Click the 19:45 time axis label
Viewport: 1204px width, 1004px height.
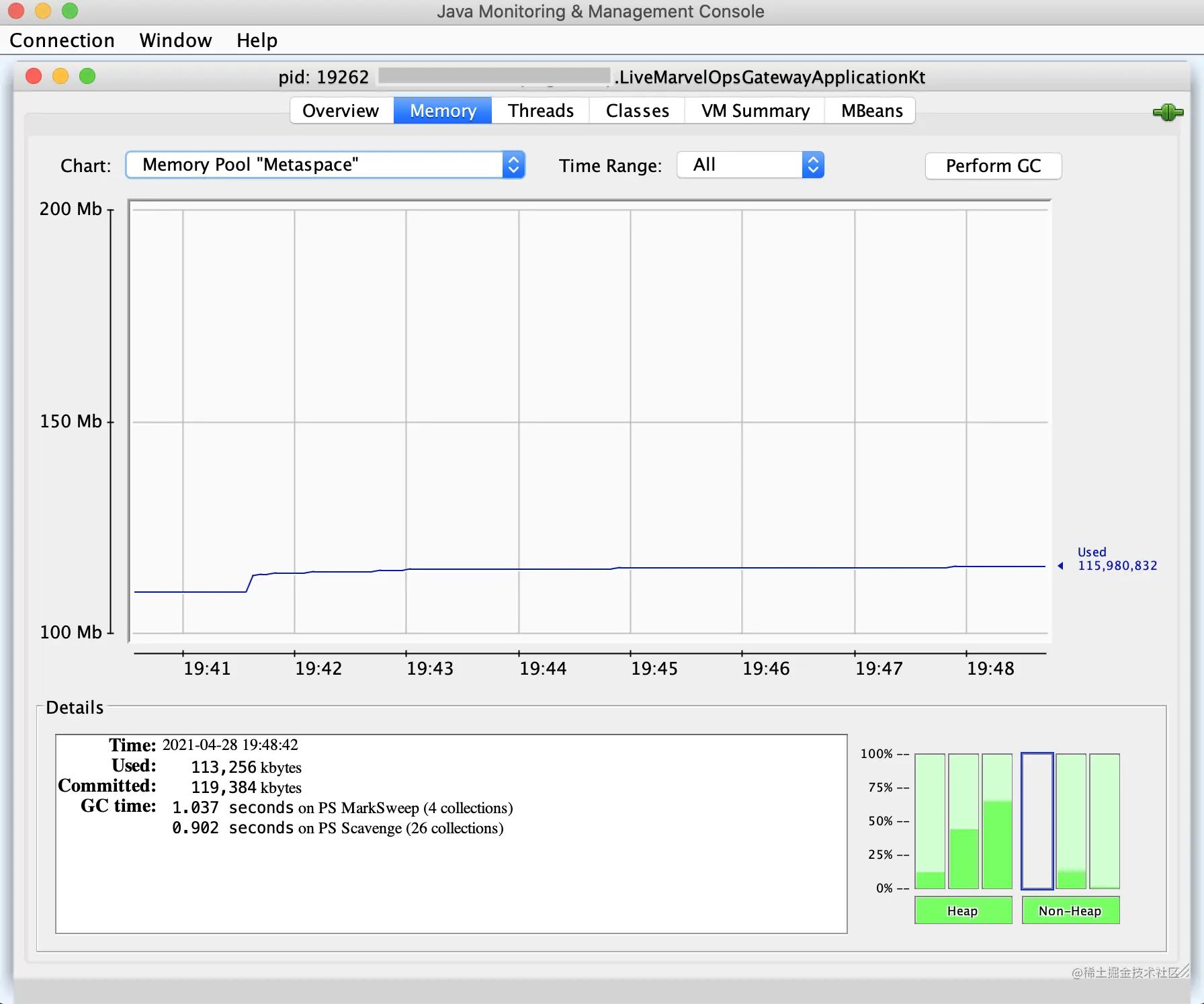click(654, 669)
